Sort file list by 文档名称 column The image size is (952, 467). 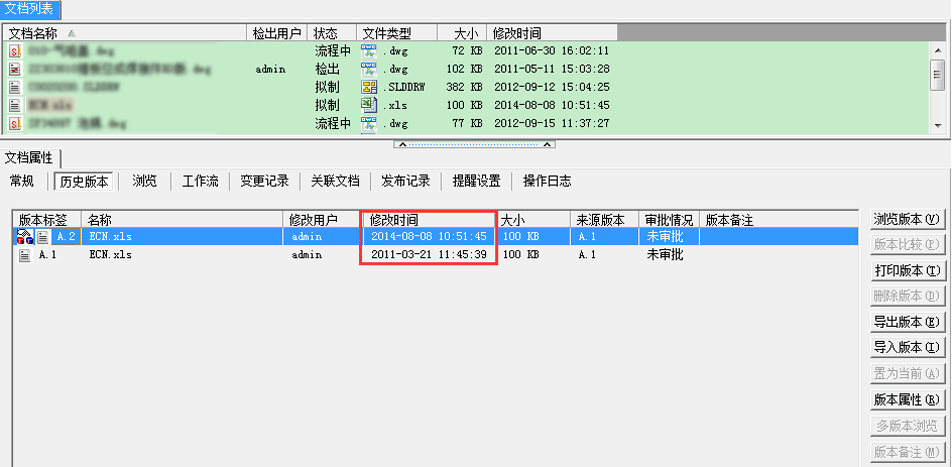40,33
